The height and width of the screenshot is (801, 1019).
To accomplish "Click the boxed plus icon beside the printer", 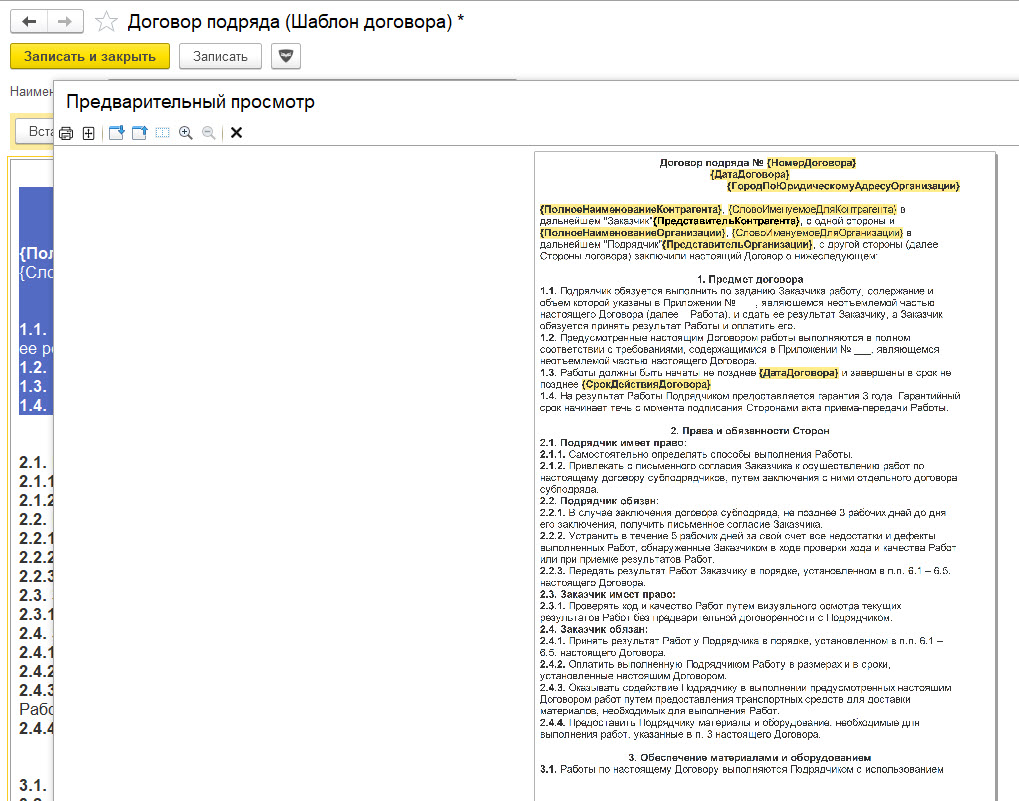I will [x=89, y=133].
